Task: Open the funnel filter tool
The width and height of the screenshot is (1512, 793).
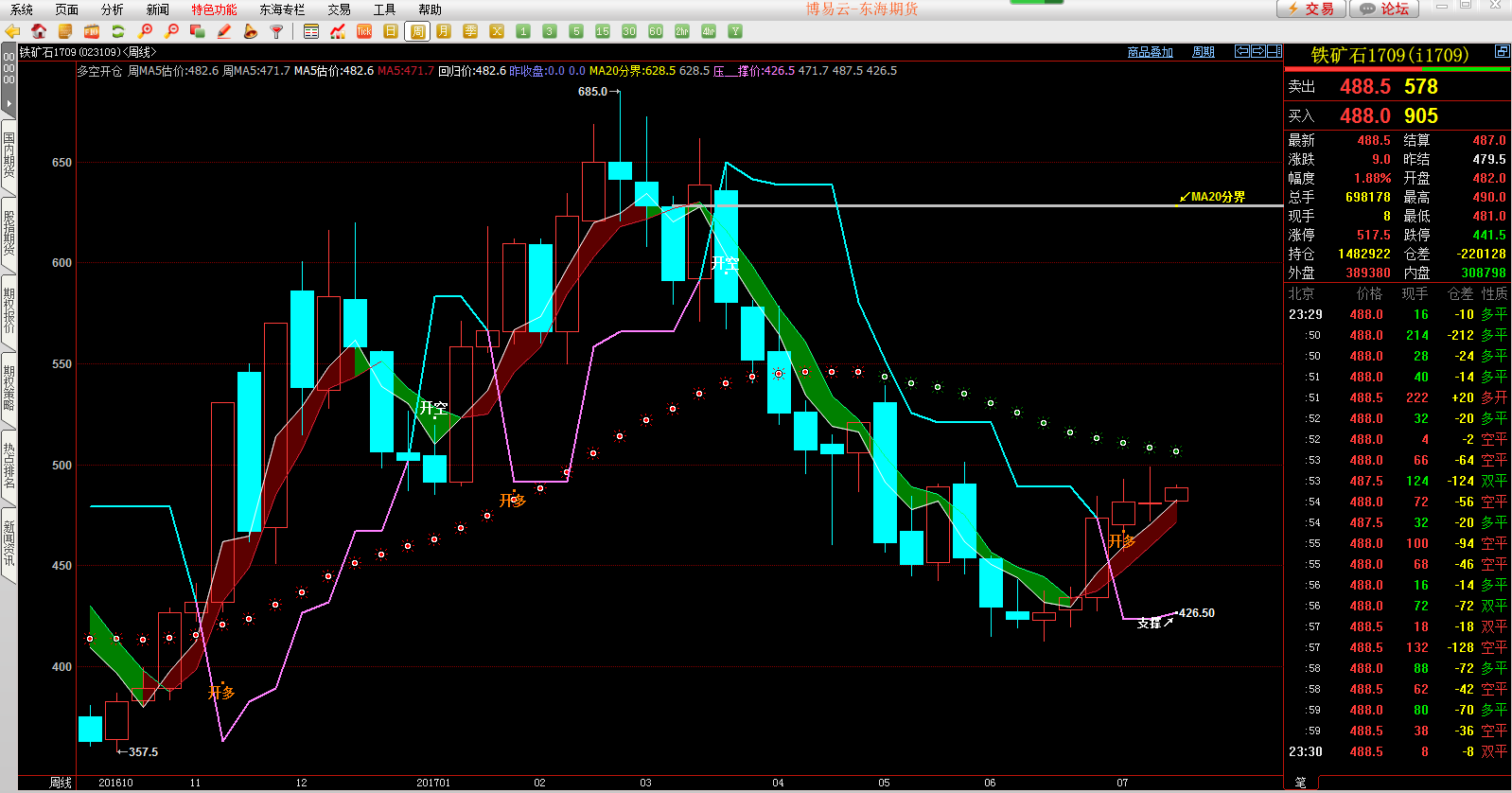Action: tap(277, 31)
